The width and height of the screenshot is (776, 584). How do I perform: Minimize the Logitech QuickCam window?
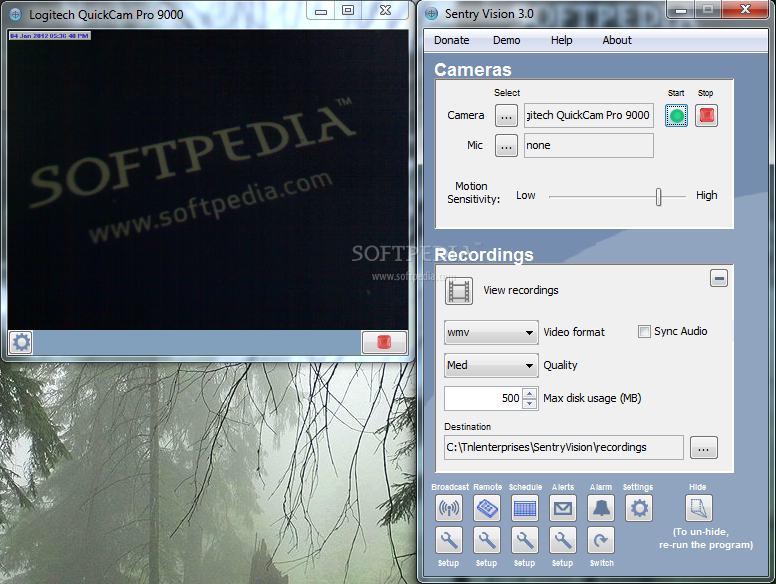(x=321, y=11)
